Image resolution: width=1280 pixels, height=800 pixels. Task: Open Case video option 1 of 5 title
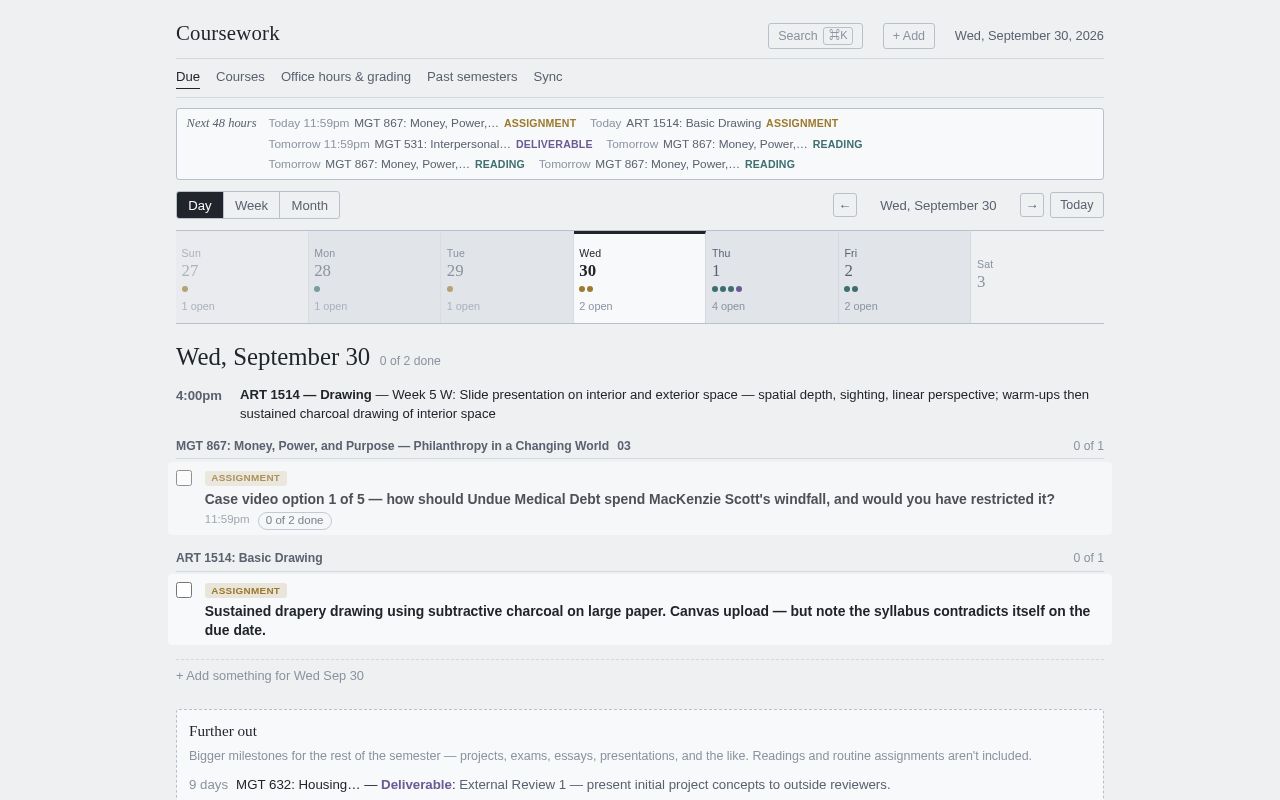[630, 499]
